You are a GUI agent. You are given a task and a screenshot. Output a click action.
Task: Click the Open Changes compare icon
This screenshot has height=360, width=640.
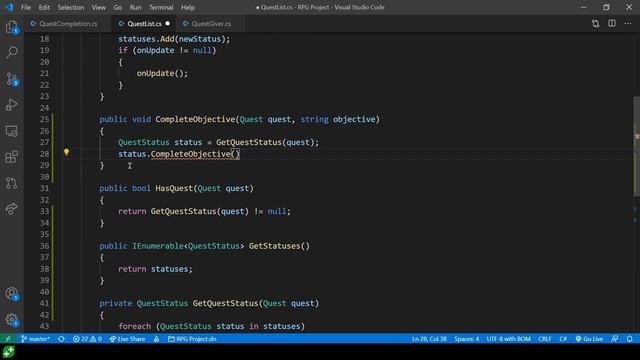[x=596, y=24]
